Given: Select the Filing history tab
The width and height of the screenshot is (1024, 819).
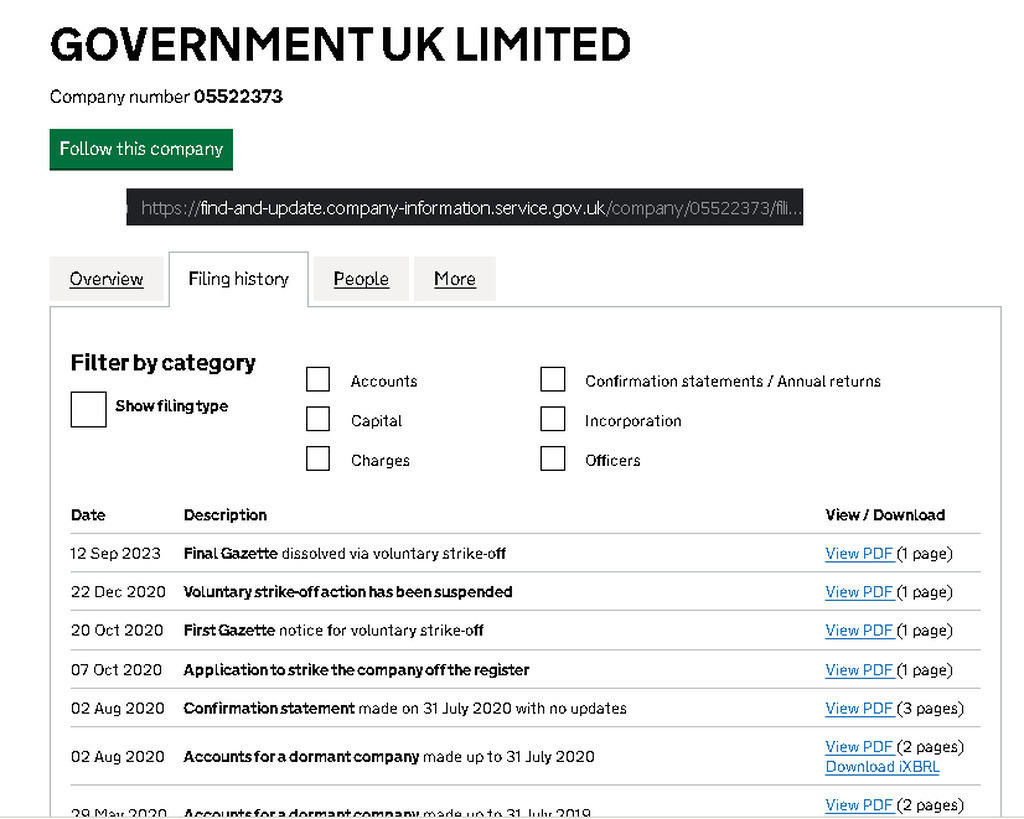Looking at the screenshot, I should pos(238,279).
